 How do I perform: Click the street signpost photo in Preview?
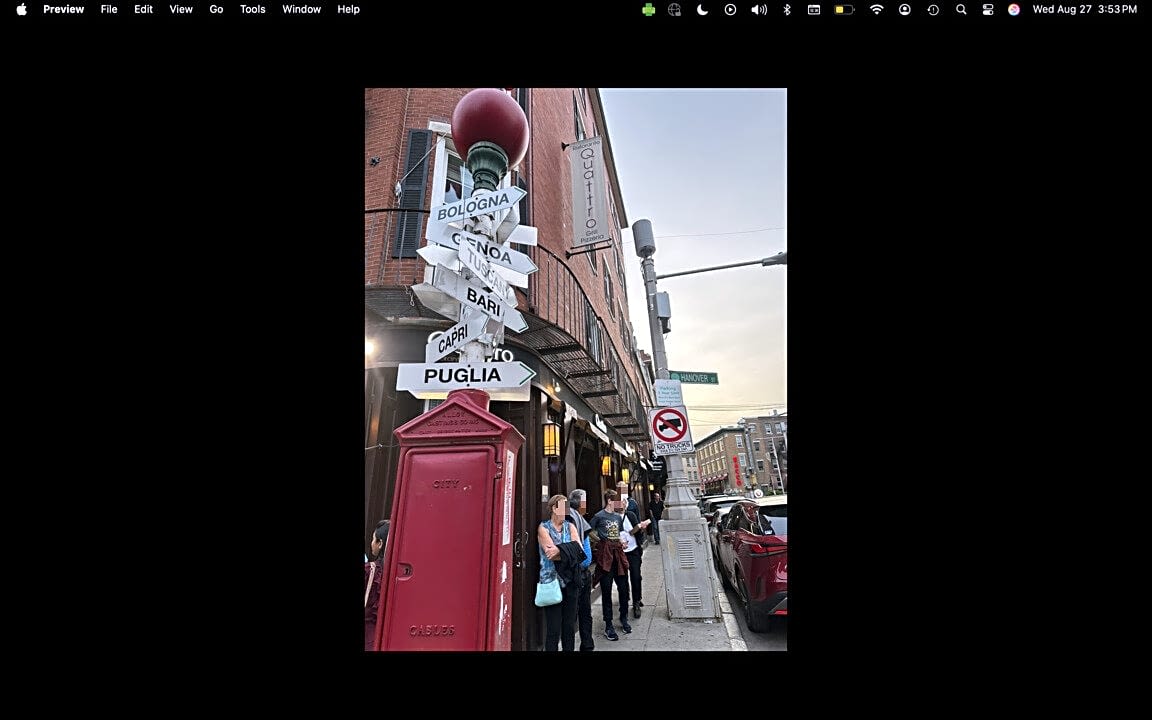pos(576,370)
